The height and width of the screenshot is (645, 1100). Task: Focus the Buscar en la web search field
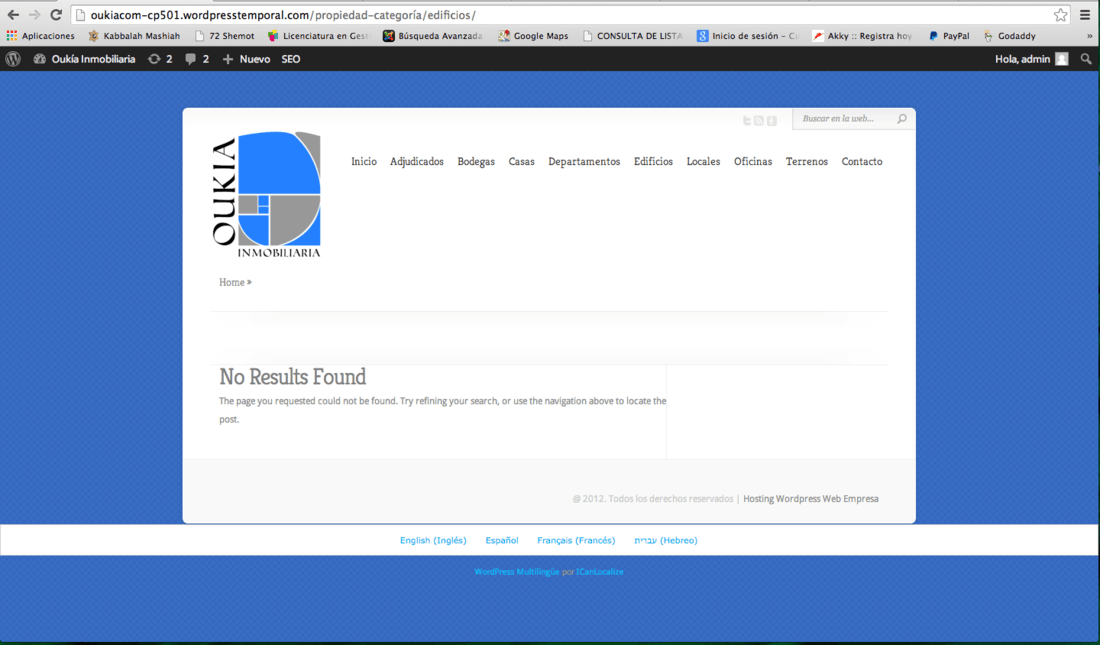(845, 119)
